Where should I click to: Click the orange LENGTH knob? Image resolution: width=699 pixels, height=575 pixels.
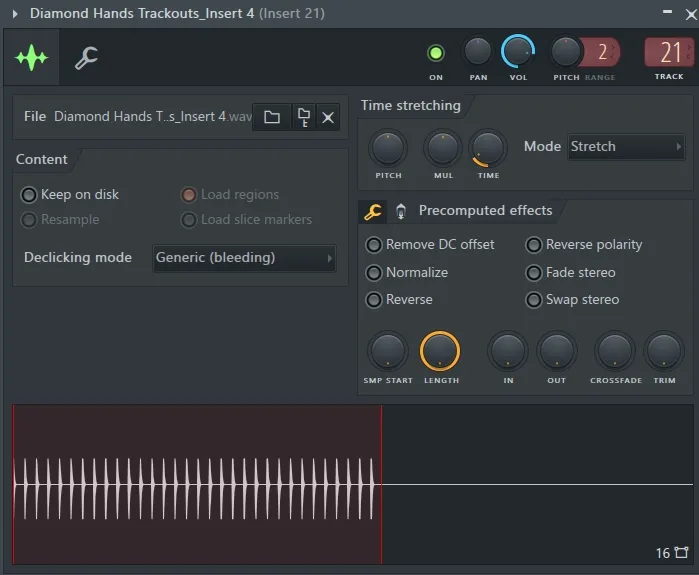440,351
